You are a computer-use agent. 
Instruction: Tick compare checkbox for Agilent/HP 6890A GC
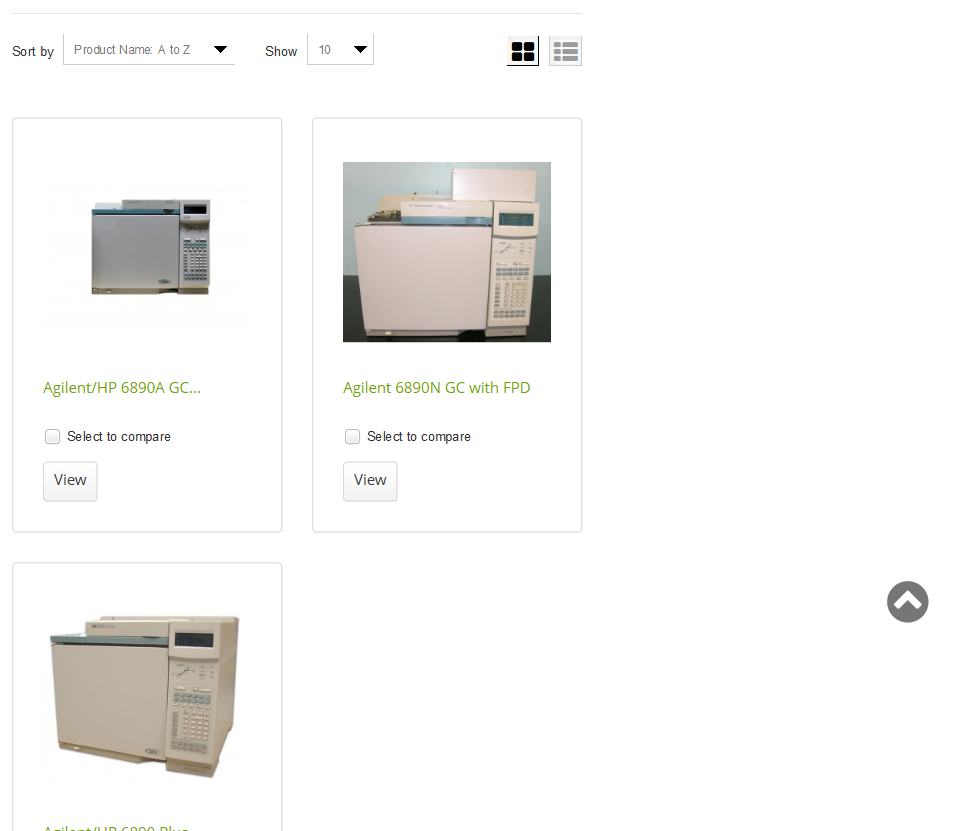click(52, 436)
